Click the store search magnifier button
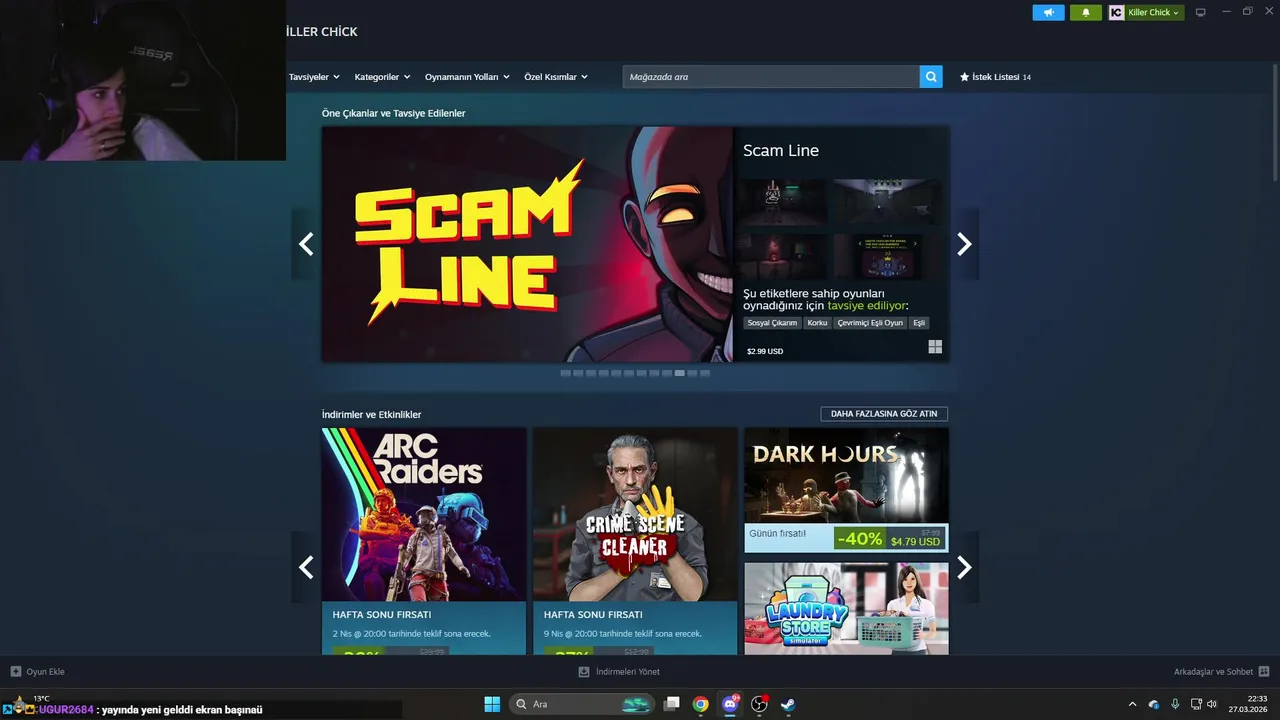This screenshot has width=1280, height=720. coord(931,77)
